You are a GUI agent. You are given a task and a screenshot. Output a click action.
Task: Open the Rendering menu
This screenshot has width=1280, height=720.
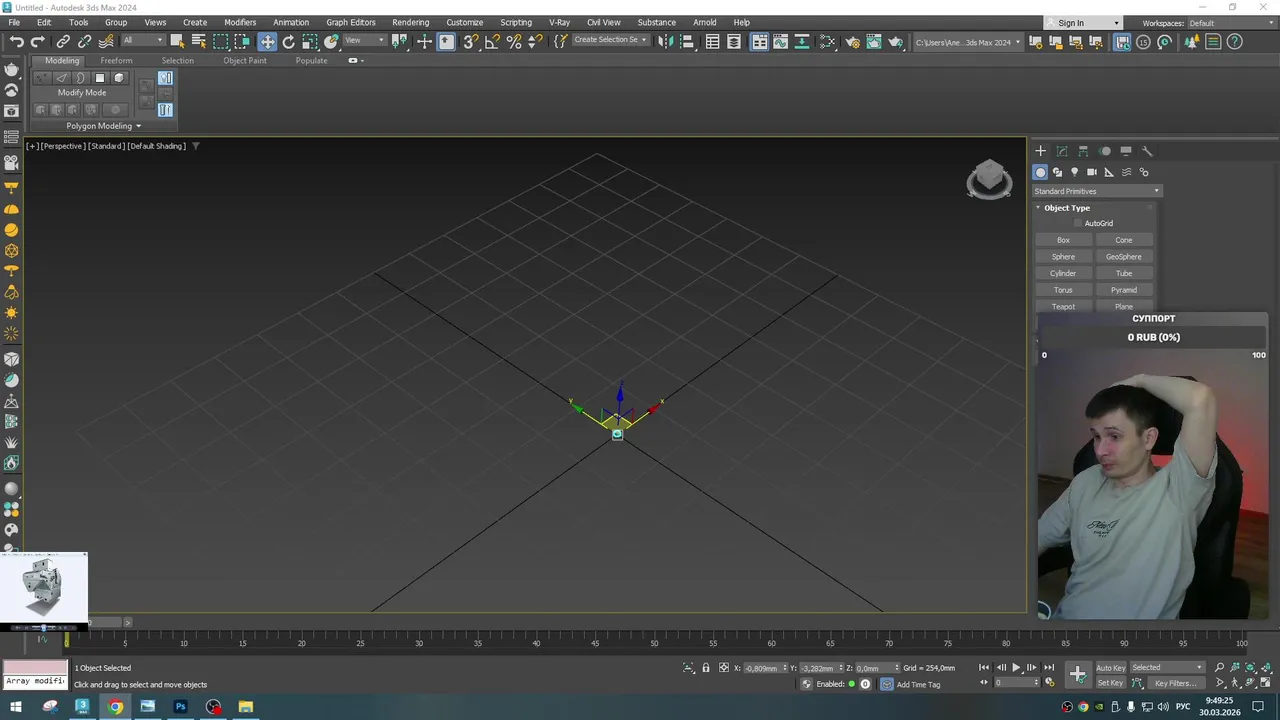pyautogui.click(x=410, y=22)
